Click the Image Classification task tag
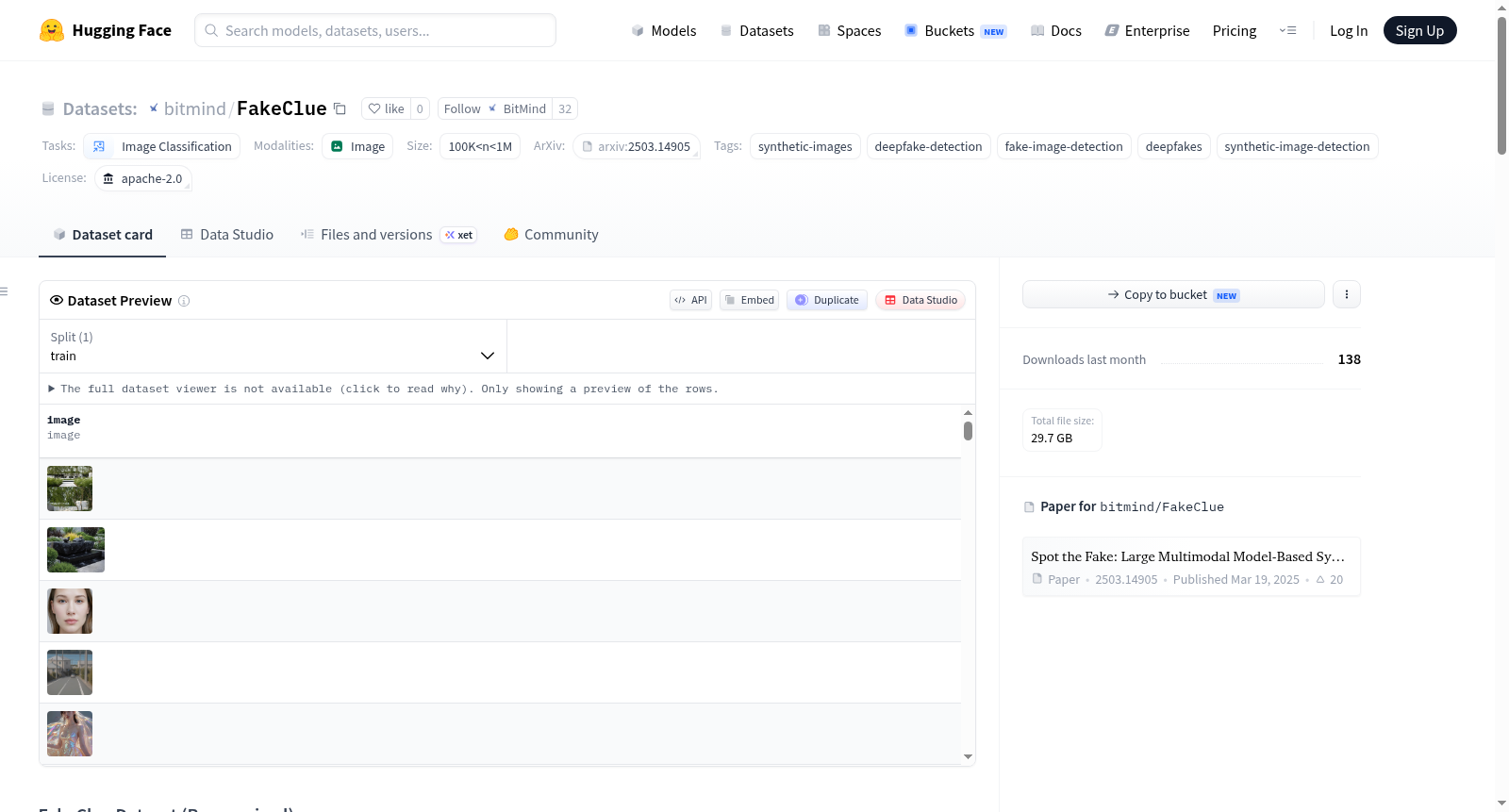This screenshot has width=1509, height=812. 162,146
